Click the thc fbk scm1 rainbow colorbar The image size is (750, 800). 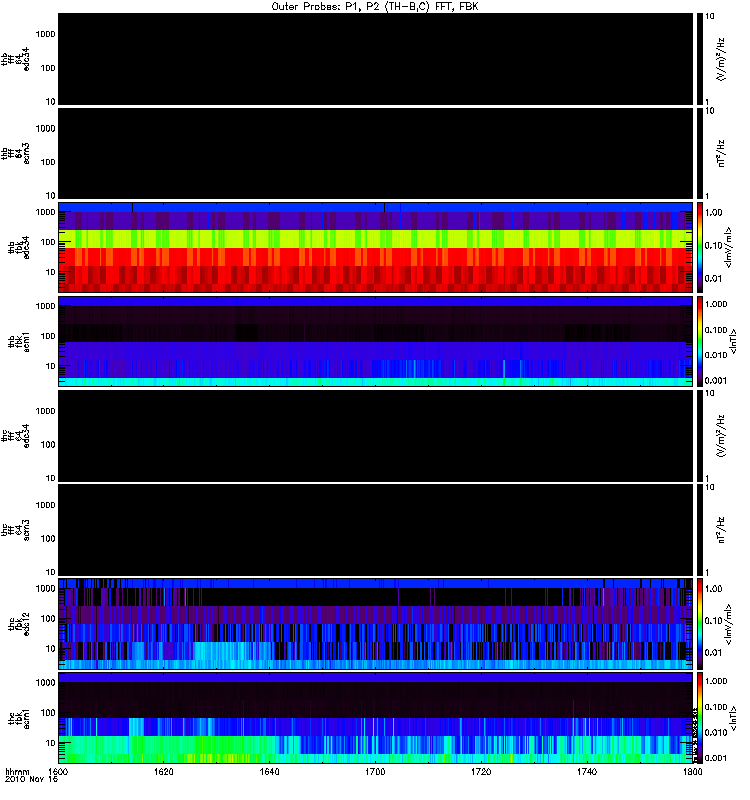tap(699, 718)
